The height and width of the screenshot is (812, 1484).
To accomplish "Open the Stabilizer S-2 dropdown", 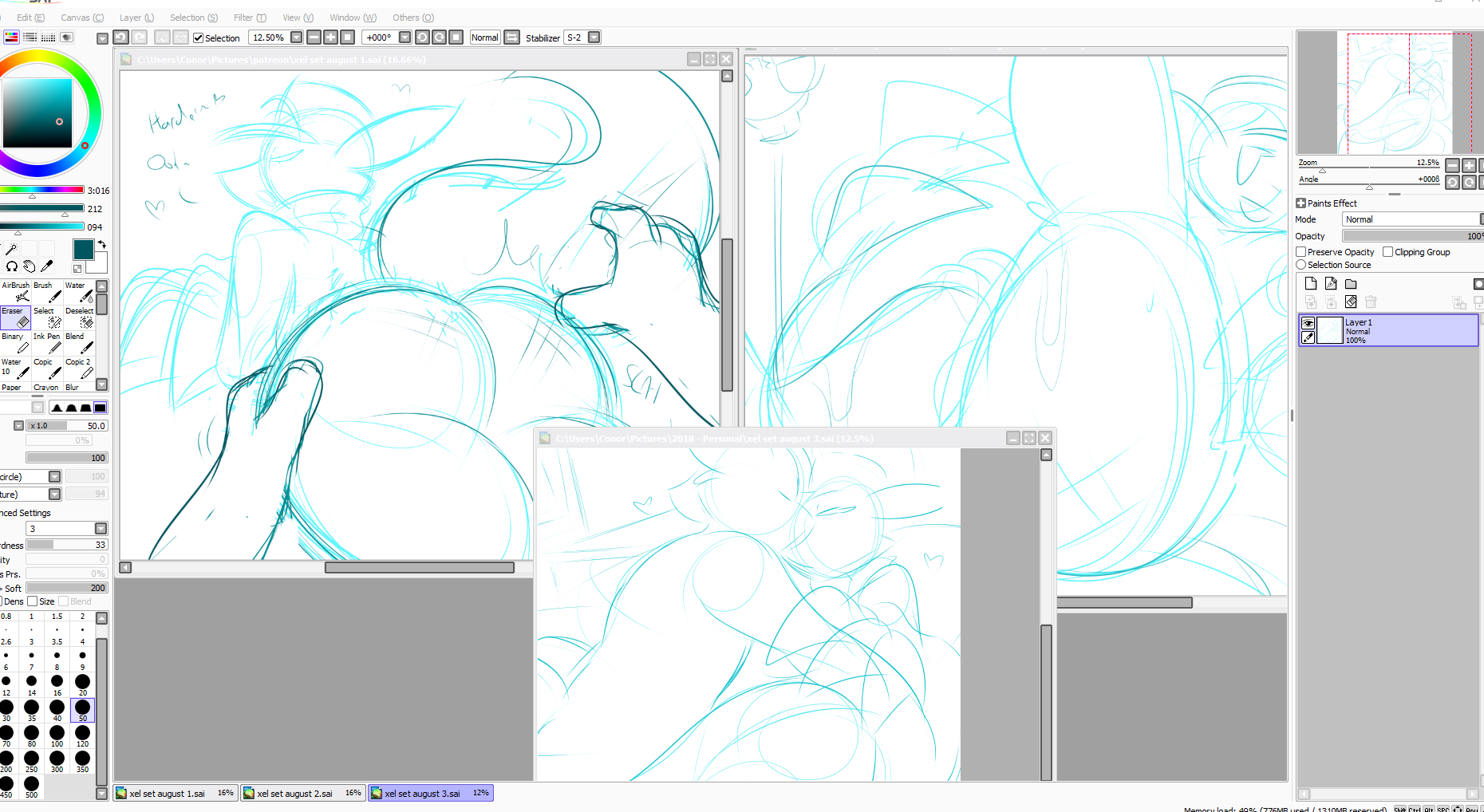I will [x=594, y=37].
